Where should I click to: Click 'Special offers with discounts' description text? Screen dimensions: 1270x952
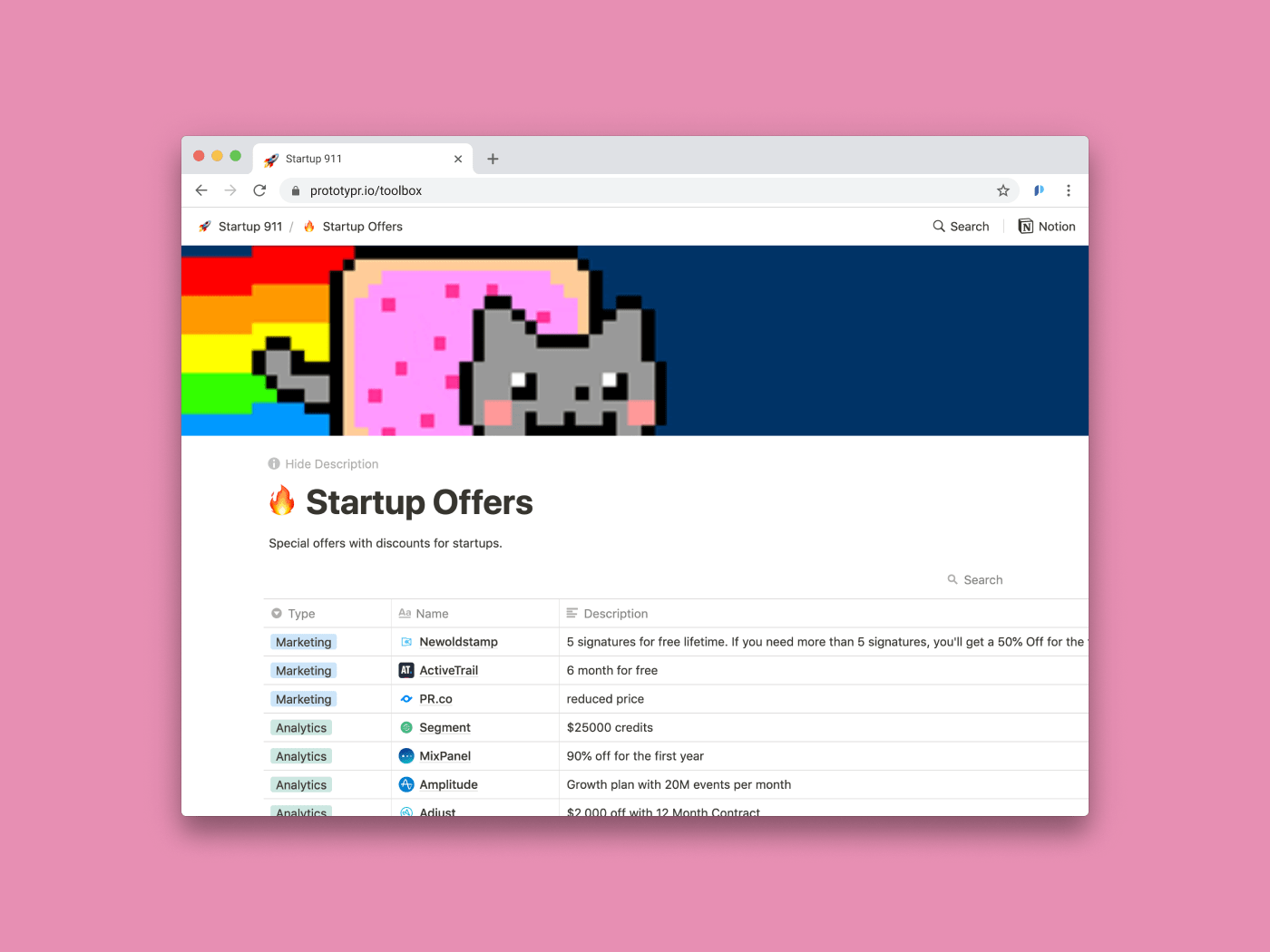pos(386,544)
